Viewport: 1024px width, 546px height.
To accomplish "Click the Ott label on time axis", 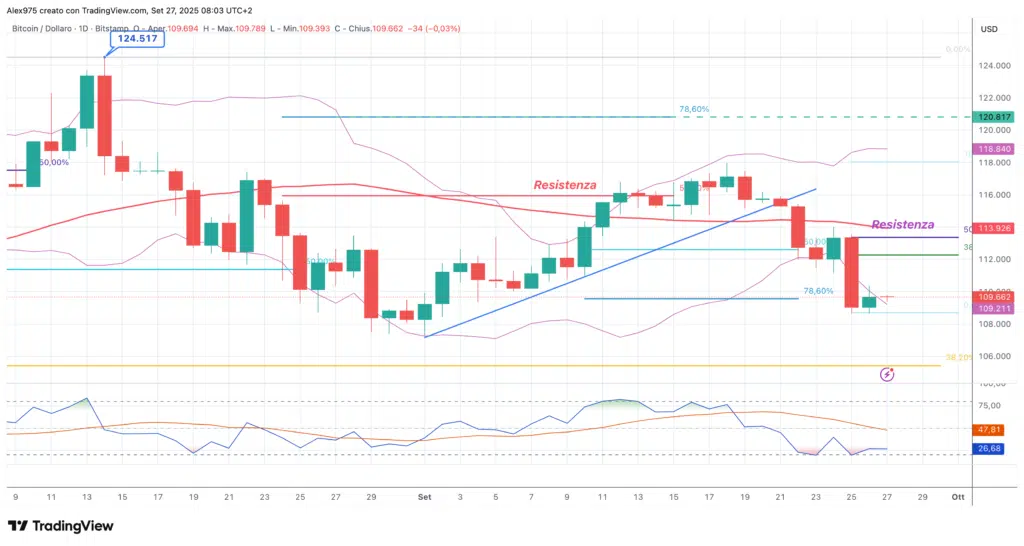I will click(957, 496).
